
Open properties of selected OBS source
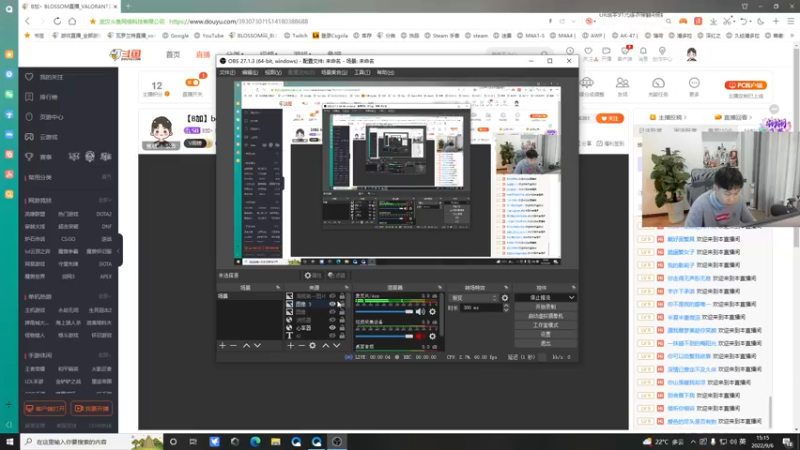(x=313, y=276)
